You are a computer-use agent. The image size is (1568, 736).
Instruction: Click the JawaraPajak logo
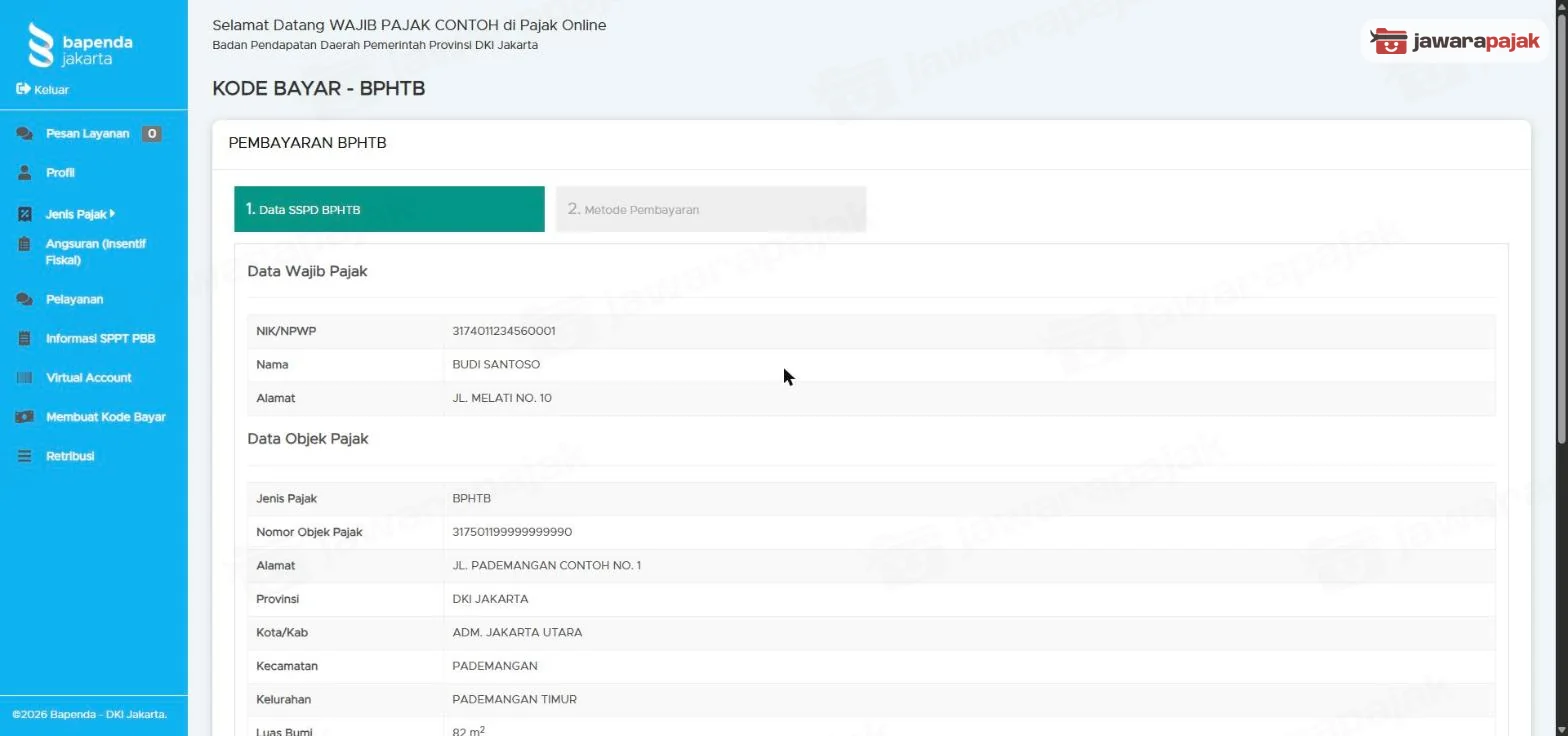pos(1455,41)
